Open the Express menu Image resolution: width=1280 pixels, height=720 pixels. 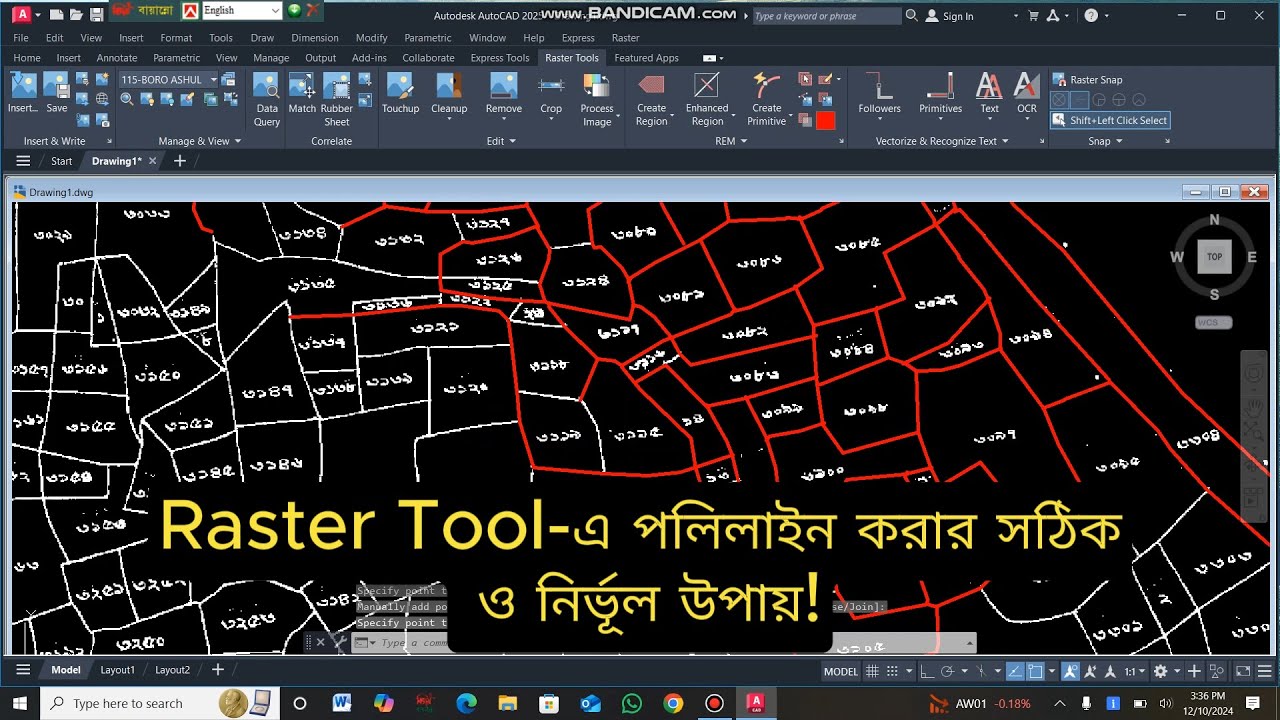(x=578, y=38)
